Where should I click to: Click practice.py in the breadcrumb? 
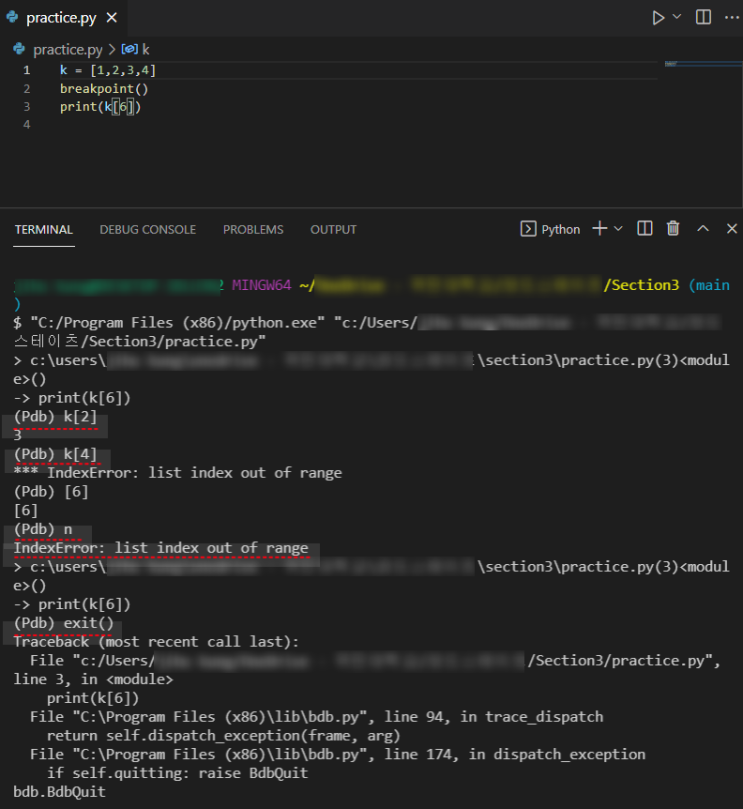point(68,50)
